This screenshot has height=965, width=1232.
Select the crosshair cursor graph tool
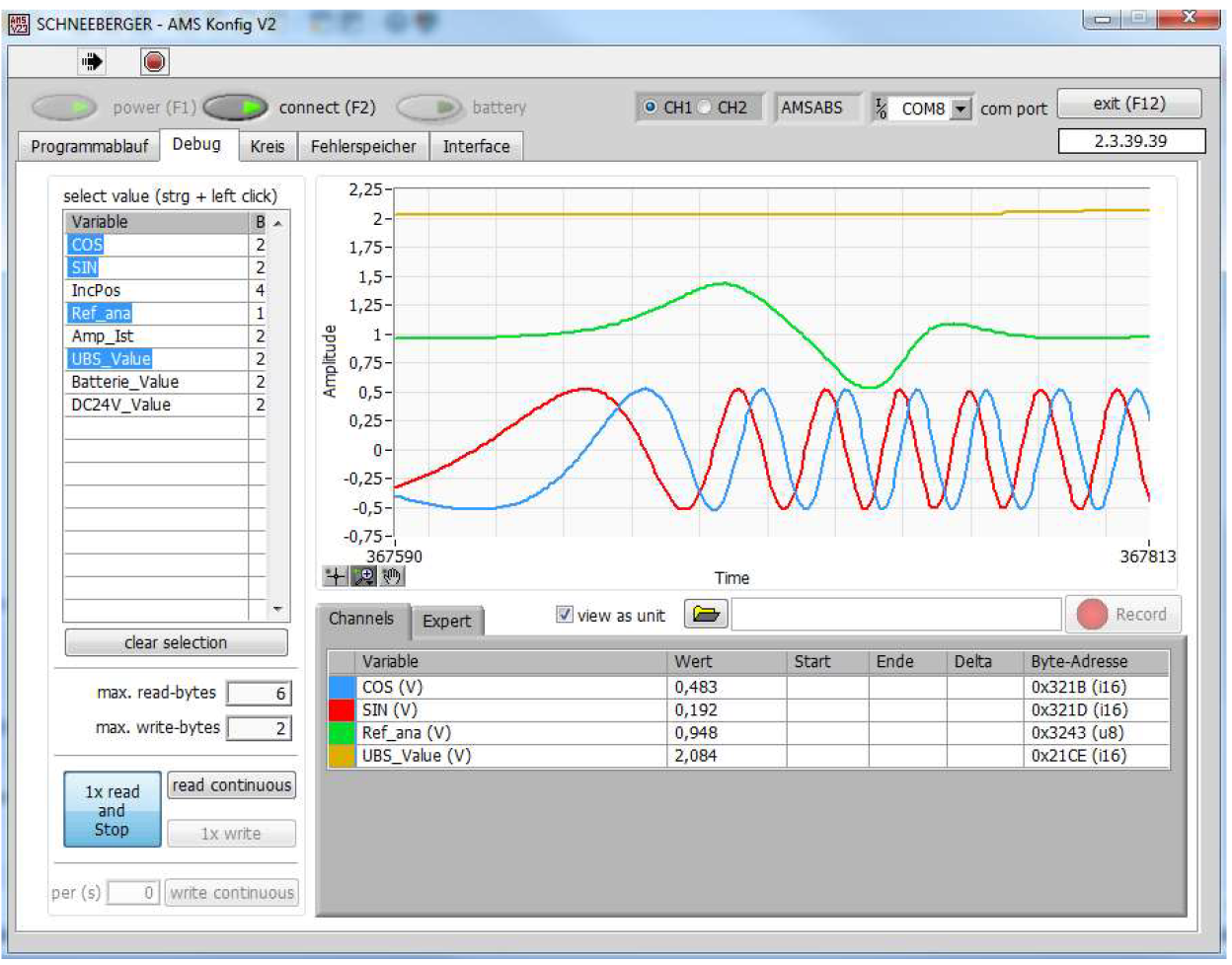(x=335, y=576)
